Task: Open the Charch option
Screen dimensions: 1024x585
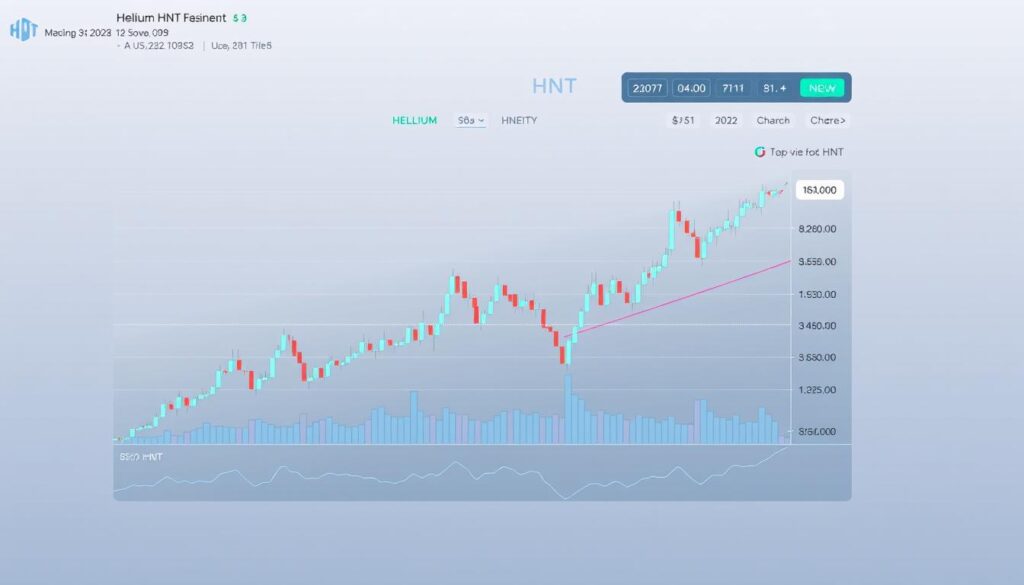Action: click(773, 120)
